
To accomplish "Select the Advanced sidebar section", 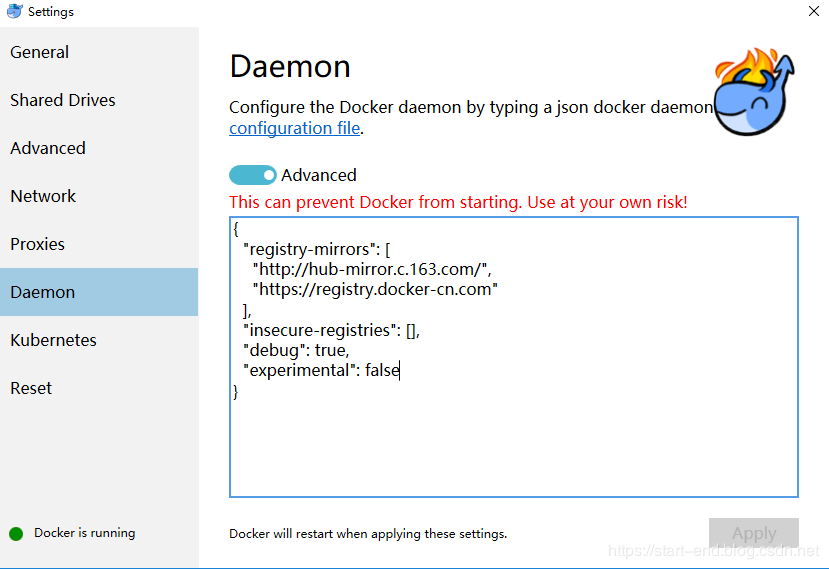I will [x=48, y=148].
